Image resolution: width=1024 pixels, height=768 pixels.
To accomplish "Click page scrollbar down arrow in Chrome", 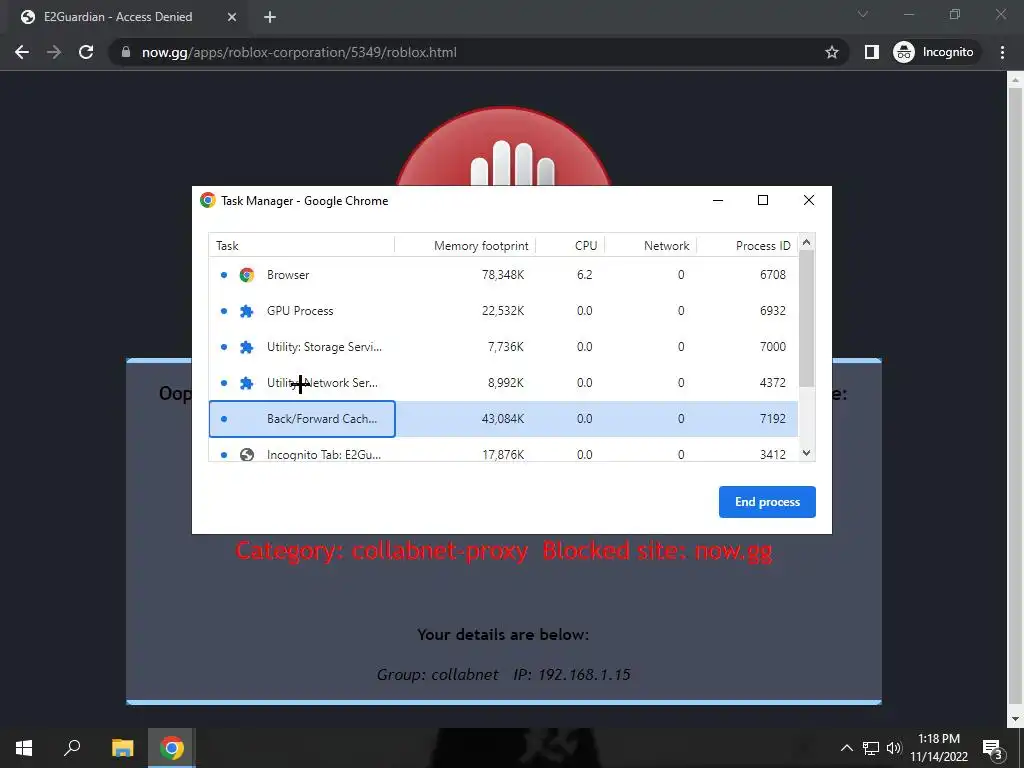I will [1015, 719].
